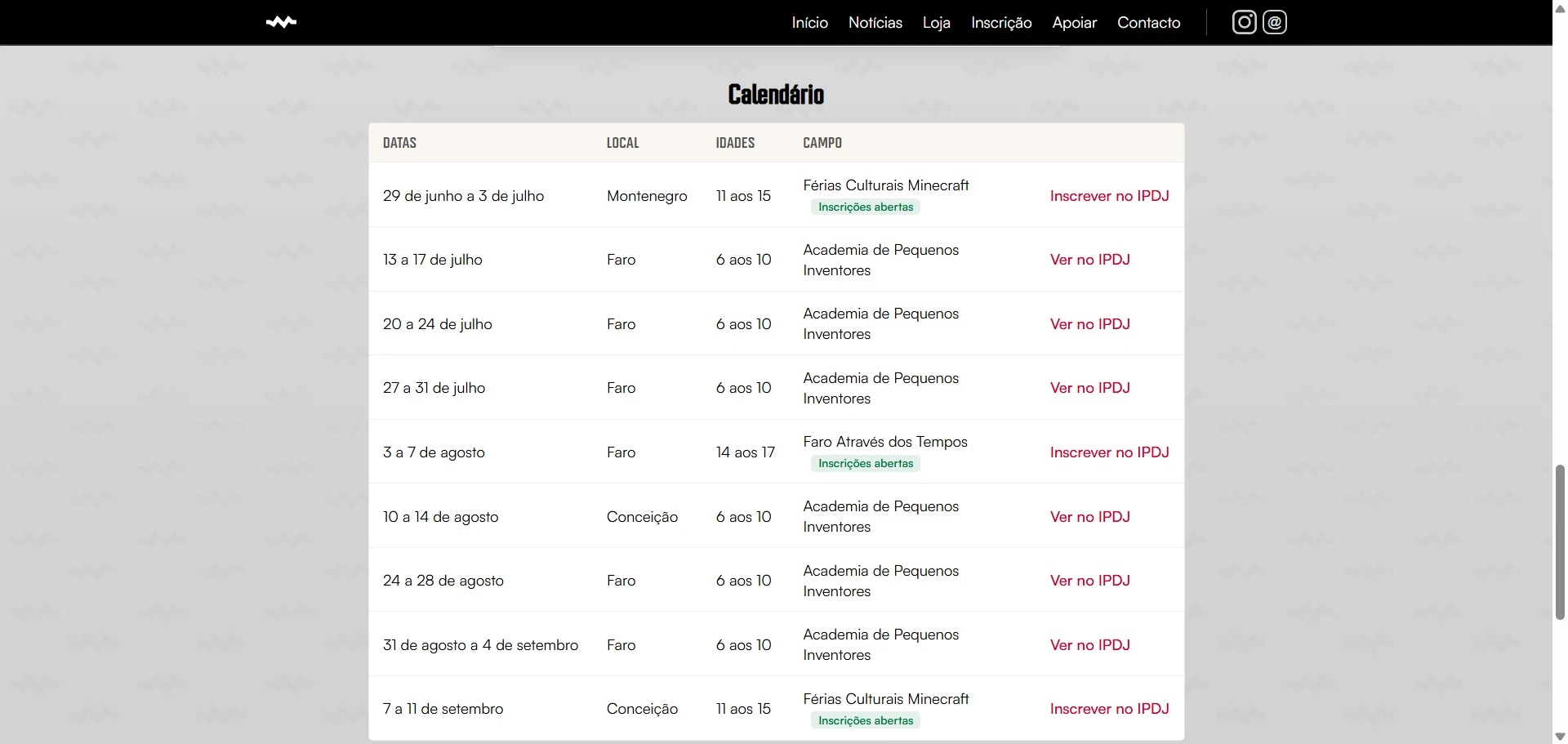The height and width of the screenshot is (744, 1568).
Task: Click Ver no IPDJ for 13 a 17 de julho
Action: [1089, 260]
